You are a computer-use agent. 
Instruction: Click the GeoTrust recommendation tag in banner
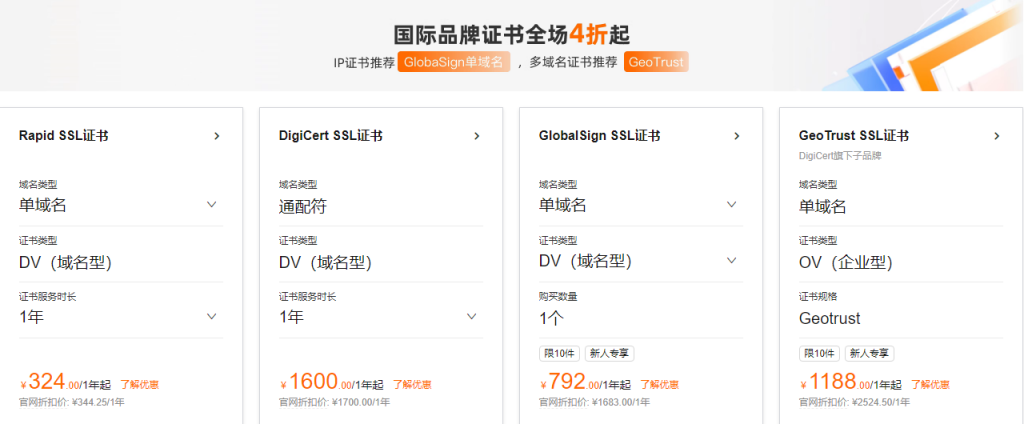(656, 62)
